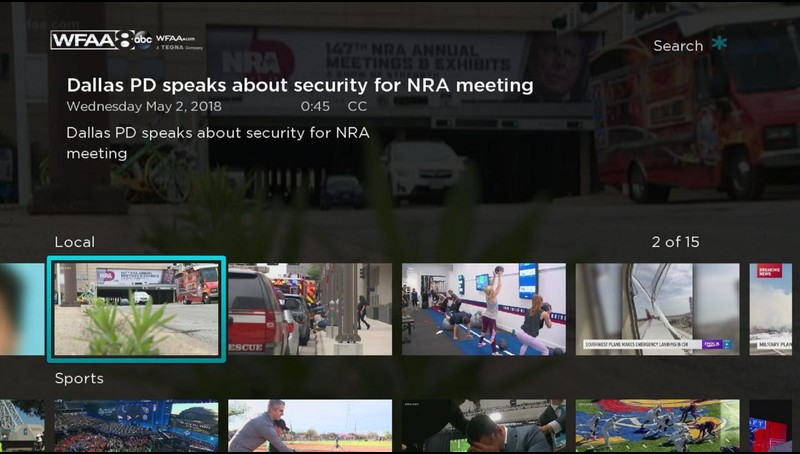Open the Sports football play thumbnail
Screen dimensions: 800x454
coord(658,425)
